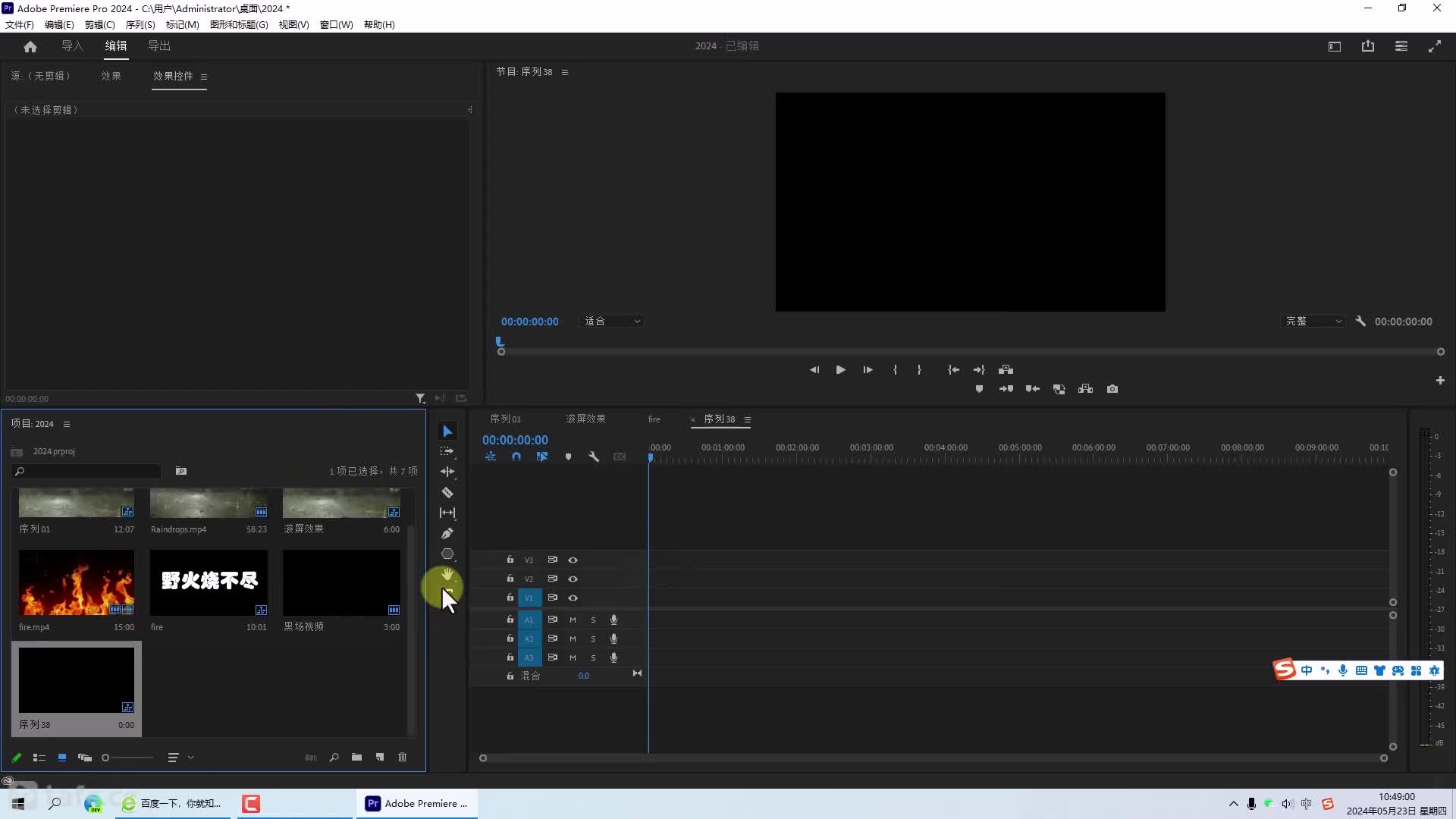This screenshot has width=1456, height=819.
Task: Click the New Item icon
Action: point(380,757)
